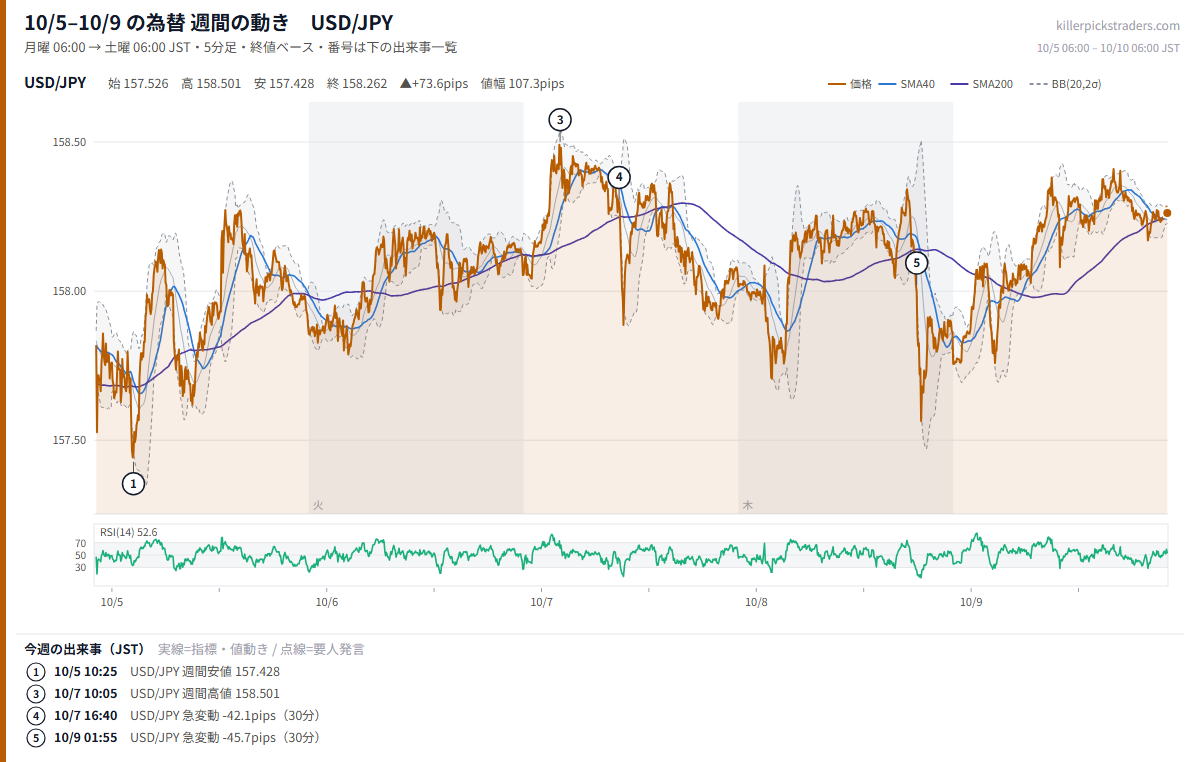This screenshot has width=1200, height=762.
Task: Click the circled 4 icon in event list
Action: coord(36,716)
